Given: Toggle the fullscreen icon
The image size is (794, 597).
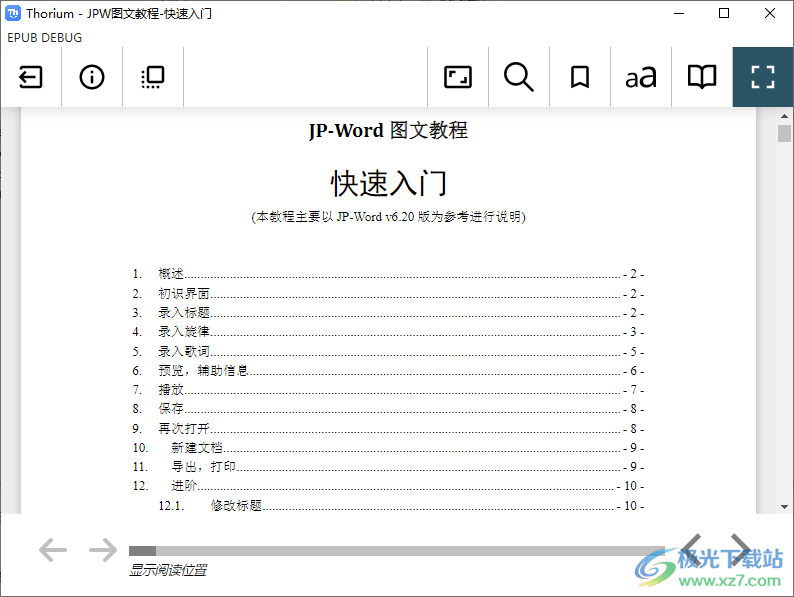Looking at the screenshot, I should pyautogui.click(x=763, y=77).
